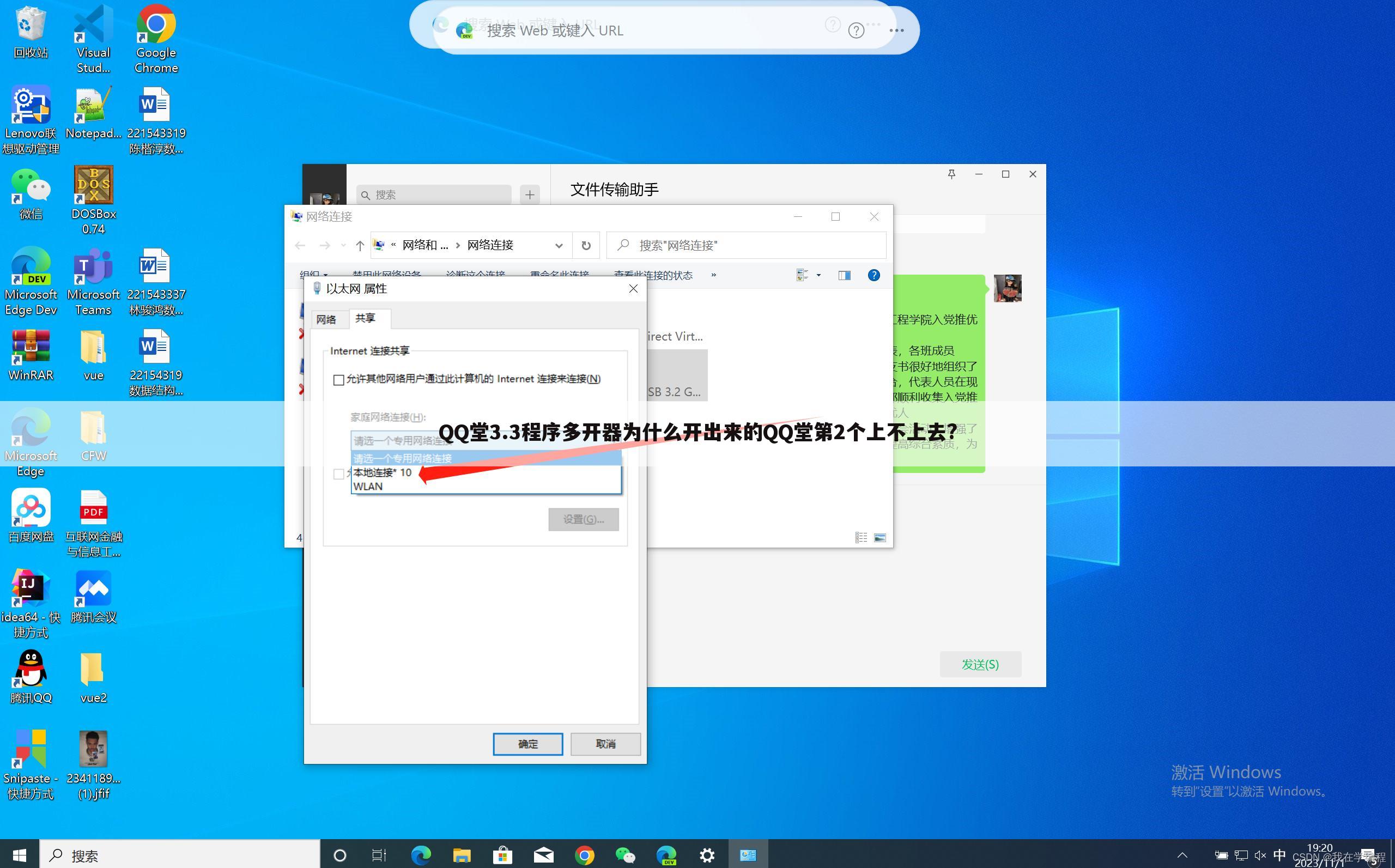Open Microsoft Edge Dev desktop icon
Screen dimensions: 1395x868
click(x=31, y=281)
